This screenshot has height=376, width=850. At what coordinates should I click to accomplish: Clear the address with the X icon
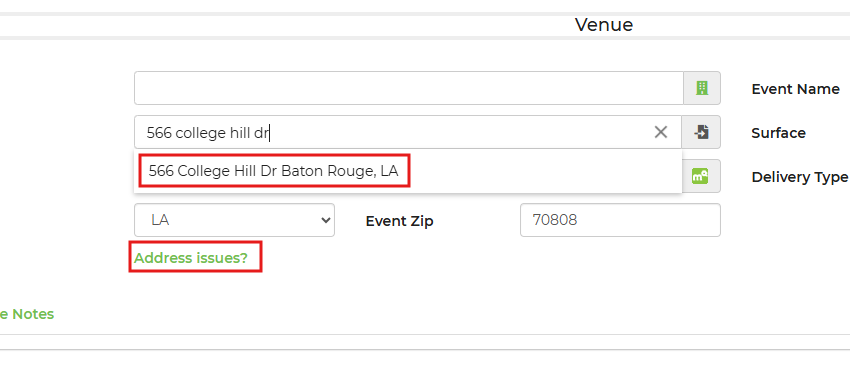(660, 132)
